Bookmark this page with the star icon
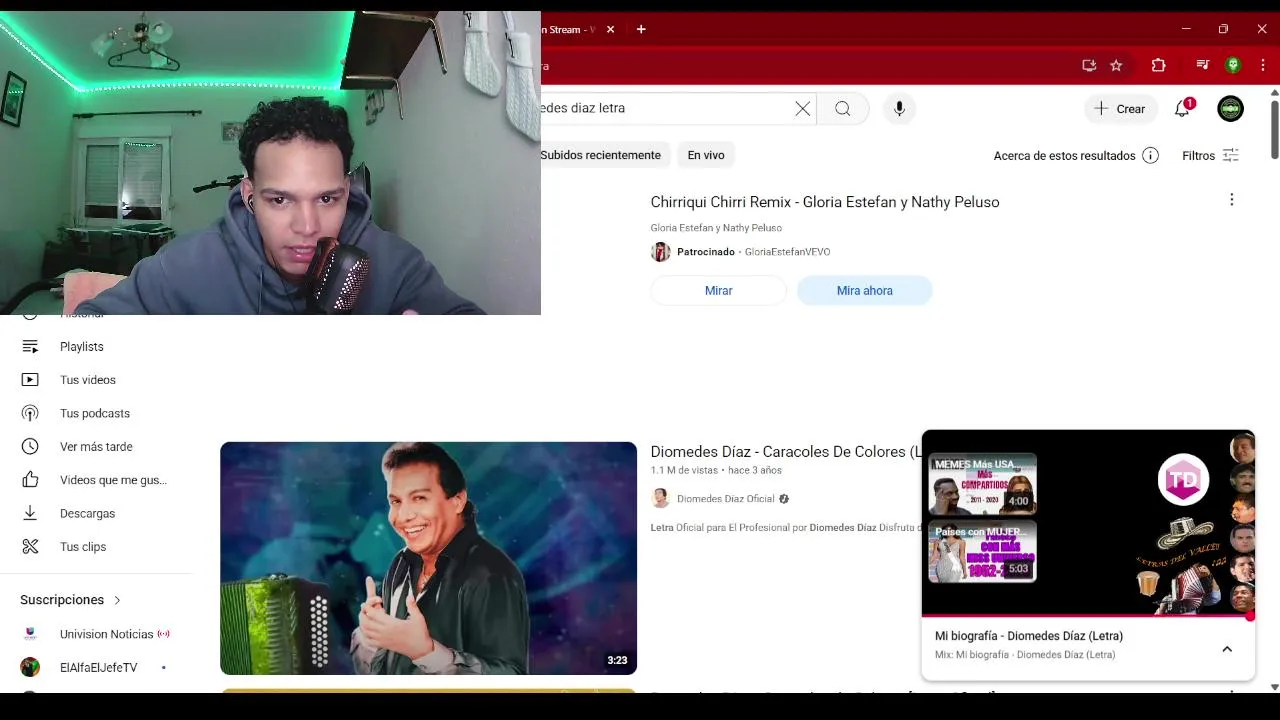 point(1116,65)
